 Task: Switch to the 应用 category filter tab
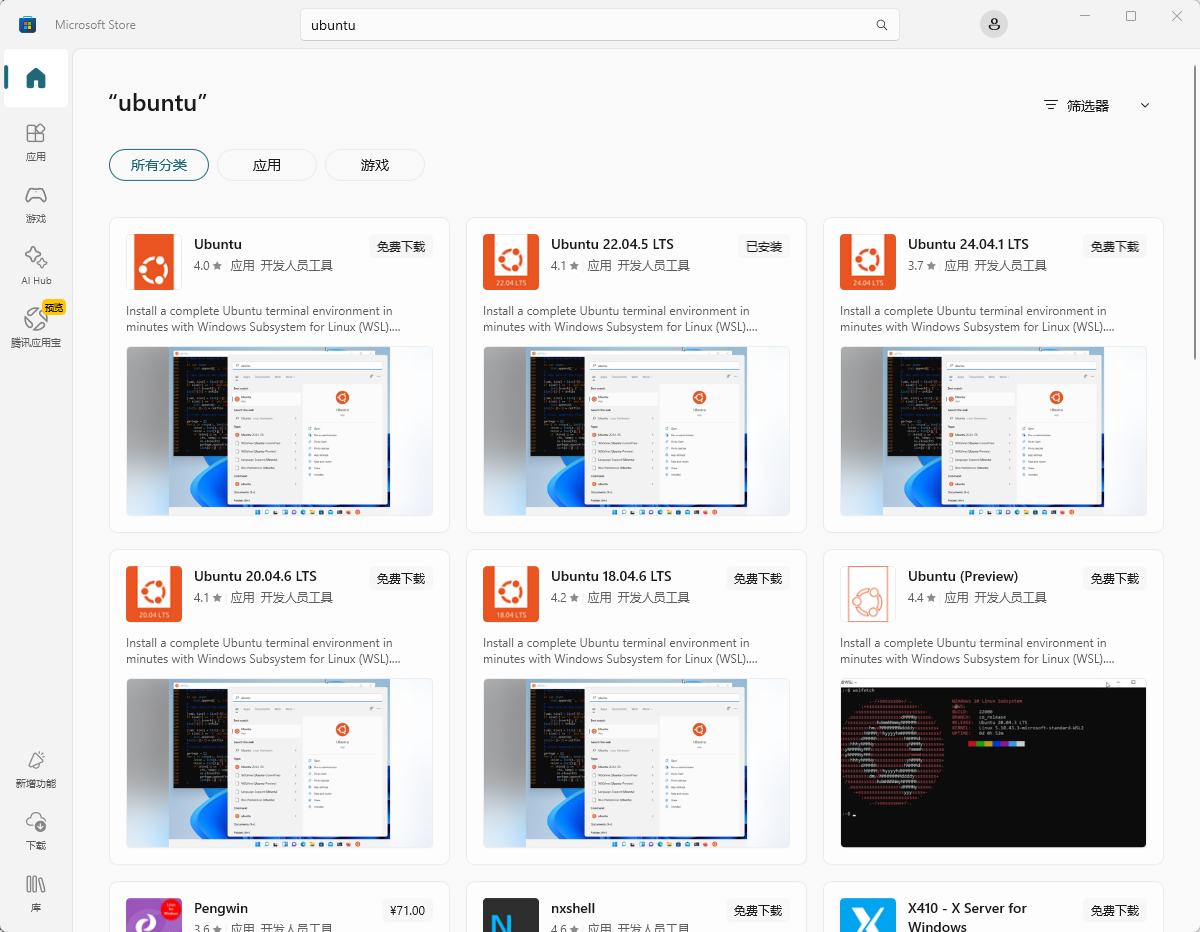[x=267, y=165]
